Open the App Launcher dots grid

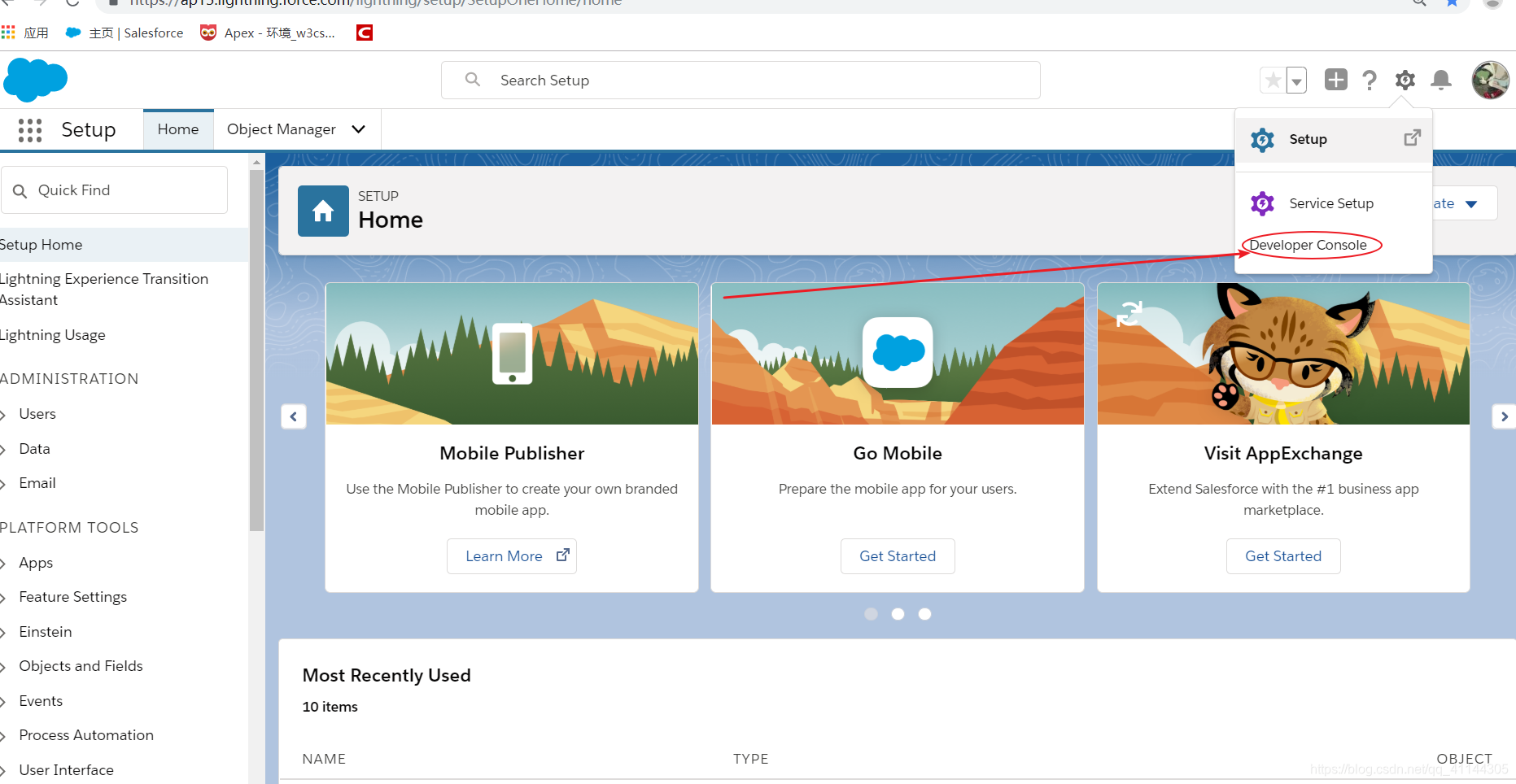click(30, 130)
